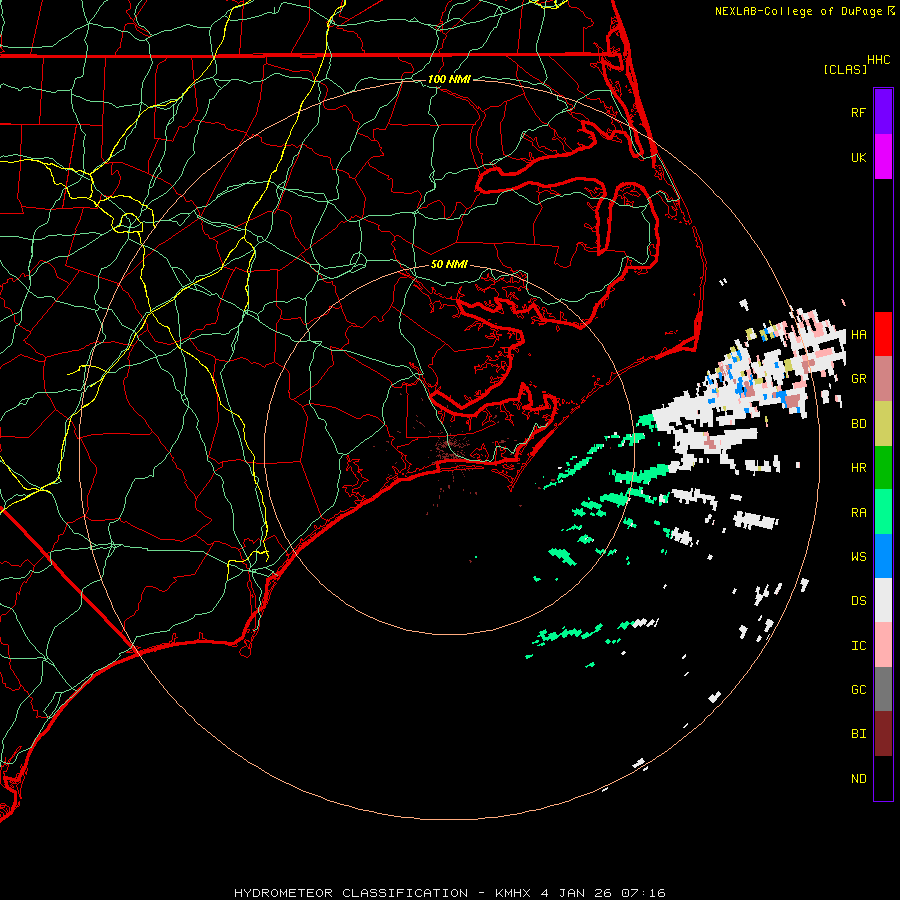The width and height of the screenshot is (900, 900).
Task: Click the GR legend label
Action: (858, 379)
